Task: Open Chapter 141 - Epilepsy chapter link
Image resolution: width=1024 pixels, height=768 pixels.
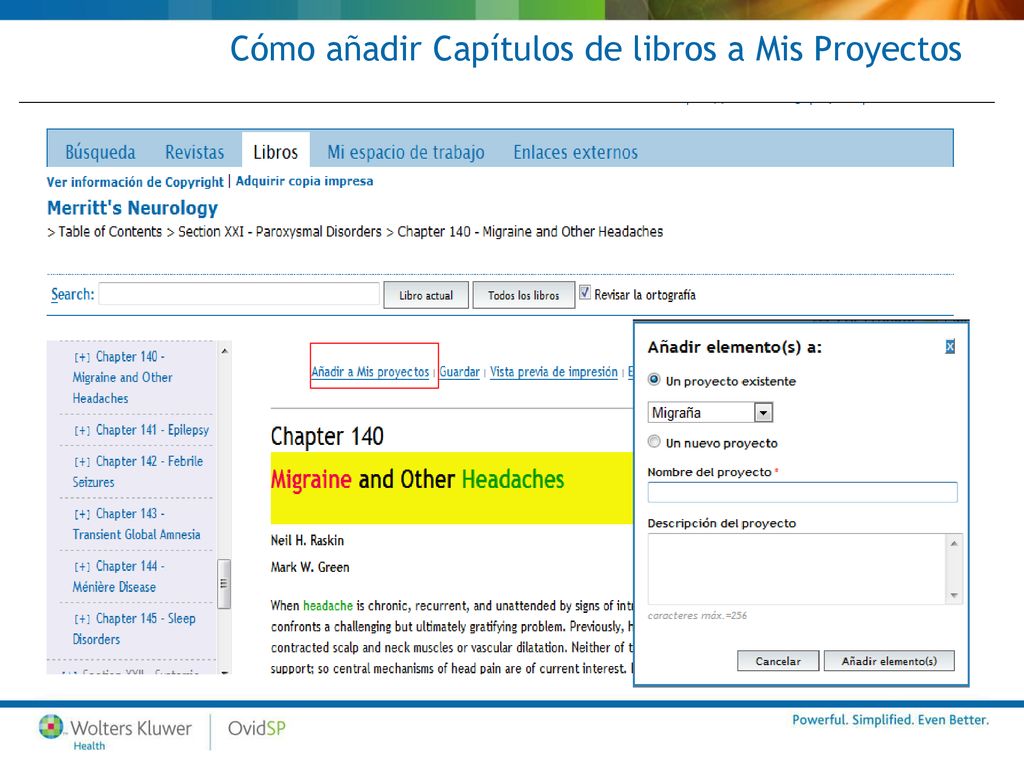Action: click(x=152, y=430)
